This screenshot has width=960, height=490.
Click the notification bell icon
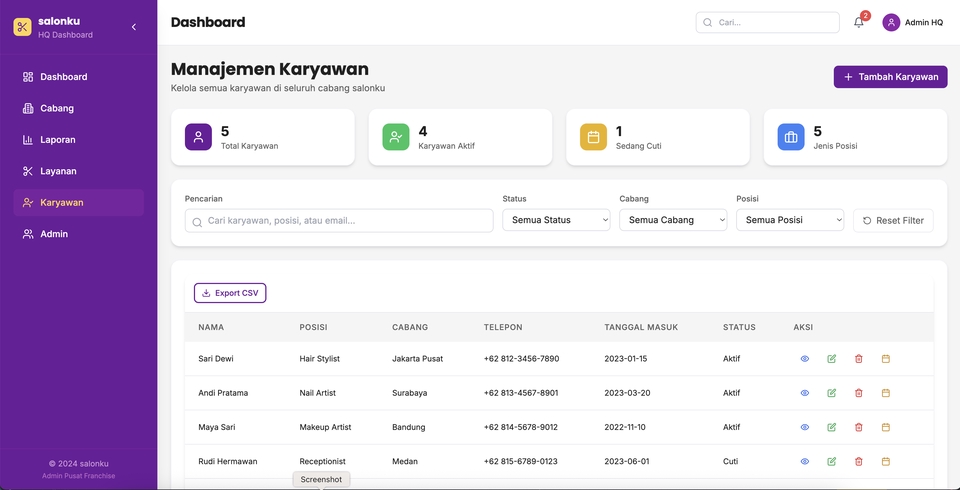click(858, 22)
